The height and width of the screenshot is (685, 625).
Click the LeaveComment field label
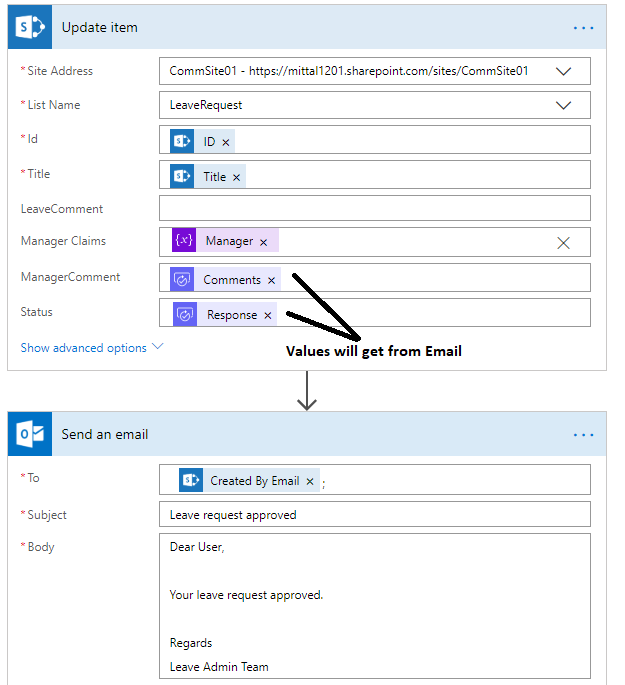pyautogui.click(x=62, y=209)
